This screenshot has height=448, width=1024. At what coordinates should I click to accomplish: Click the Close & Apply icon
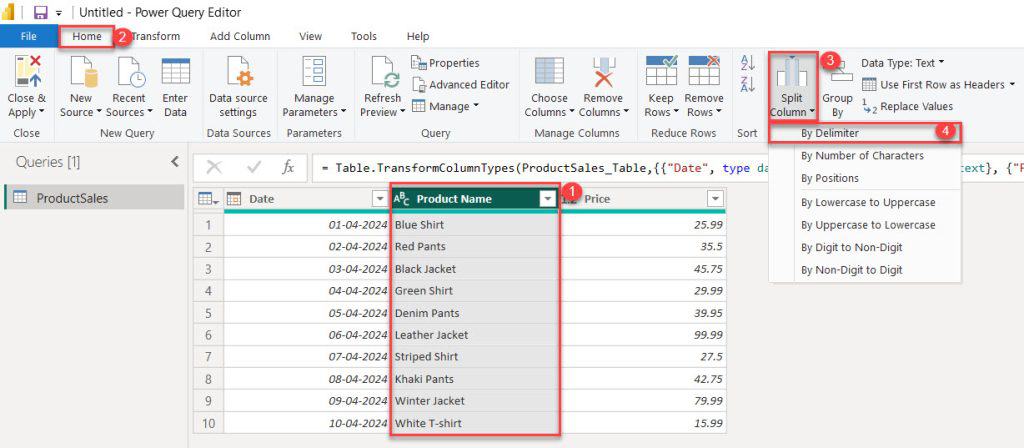(x=27, y=71)
